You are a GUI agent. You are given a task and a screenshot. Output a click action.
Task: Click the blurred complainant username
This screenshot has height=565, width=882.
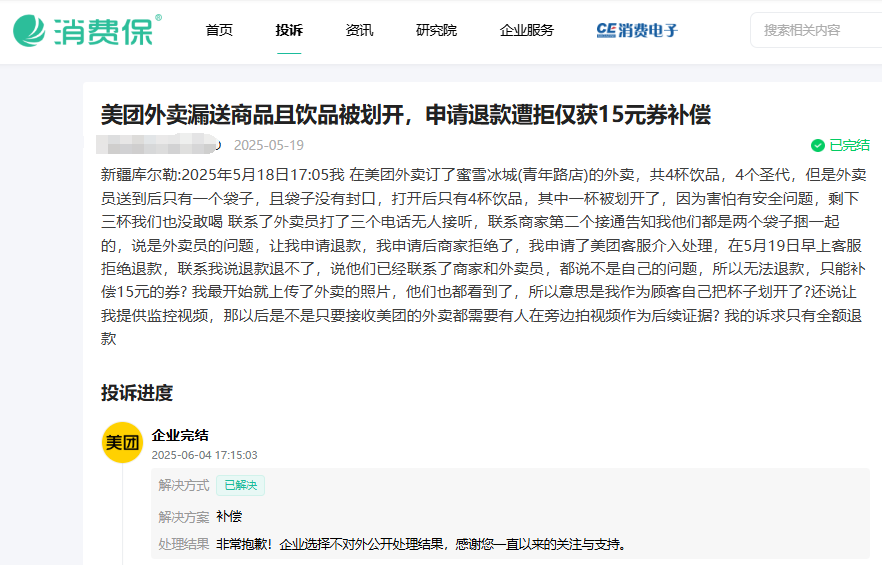pyautogui.click(x=159, y=144)
